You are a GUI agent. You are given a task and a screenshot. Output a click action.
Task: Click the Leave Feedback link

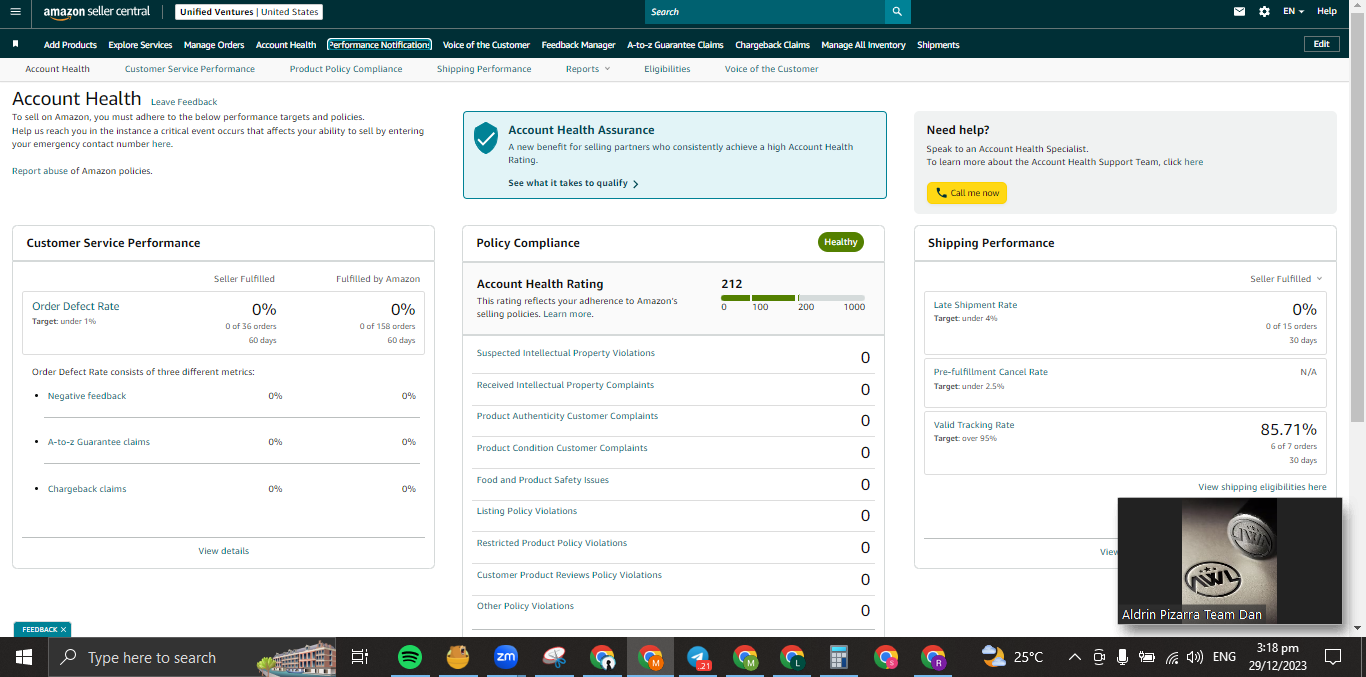click(184, 102)
